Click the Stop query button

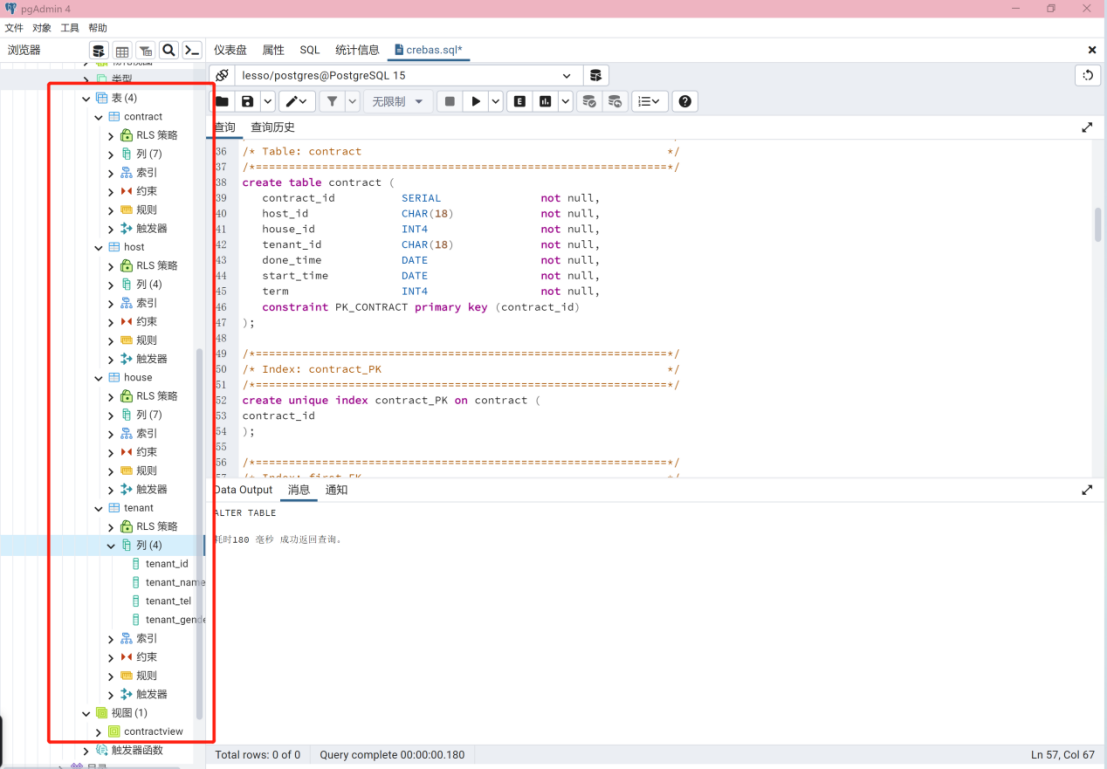point(450,101)
